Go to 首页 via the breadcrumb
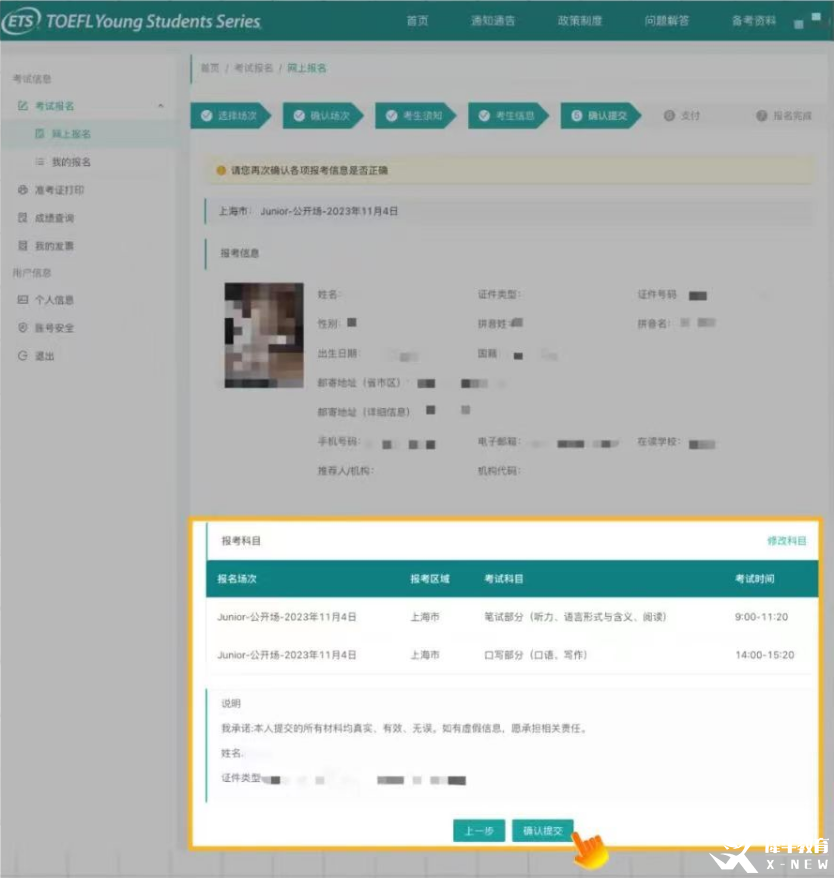834x878 pixels. click(x=210, y=68)
